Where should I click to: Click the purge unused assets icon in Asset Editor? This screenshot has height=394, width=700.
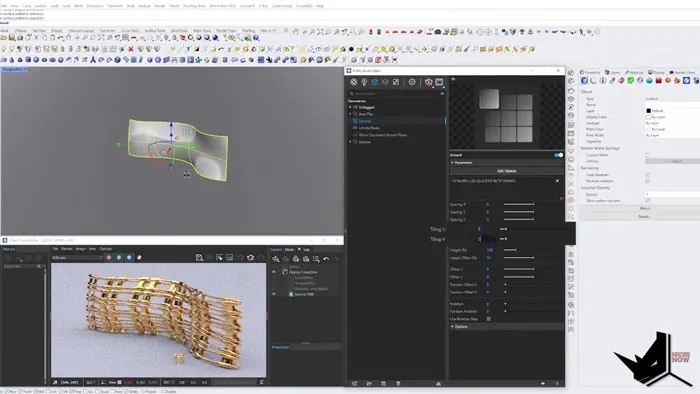pyautogui.click(x=438, y=383)
